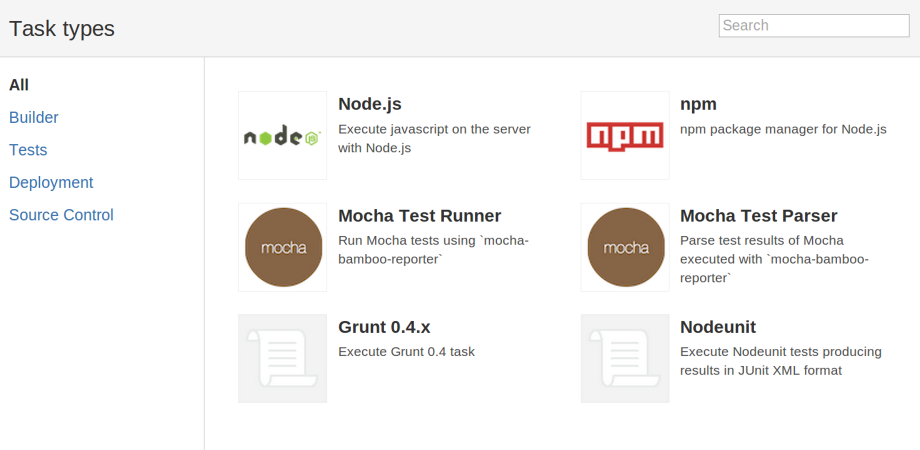The image size is (920, 450).
Task: Click the Nodeunit scroll placeholder icon
Action: (625, 358)
